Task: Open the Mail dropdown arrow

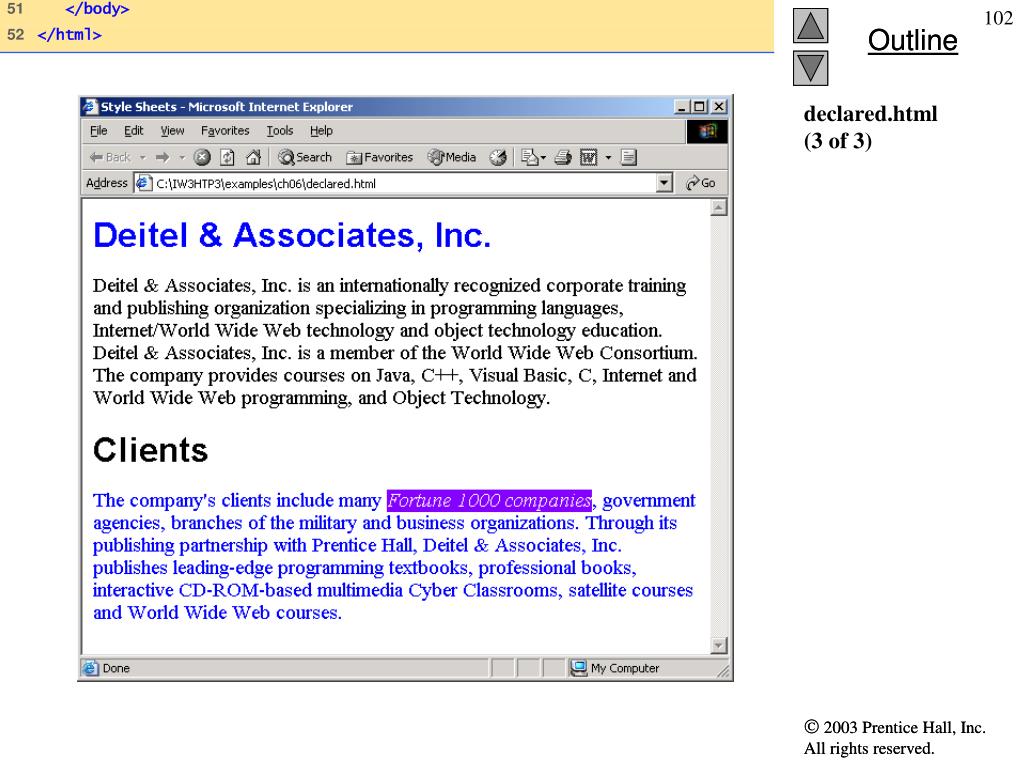Action: (543, 157)
